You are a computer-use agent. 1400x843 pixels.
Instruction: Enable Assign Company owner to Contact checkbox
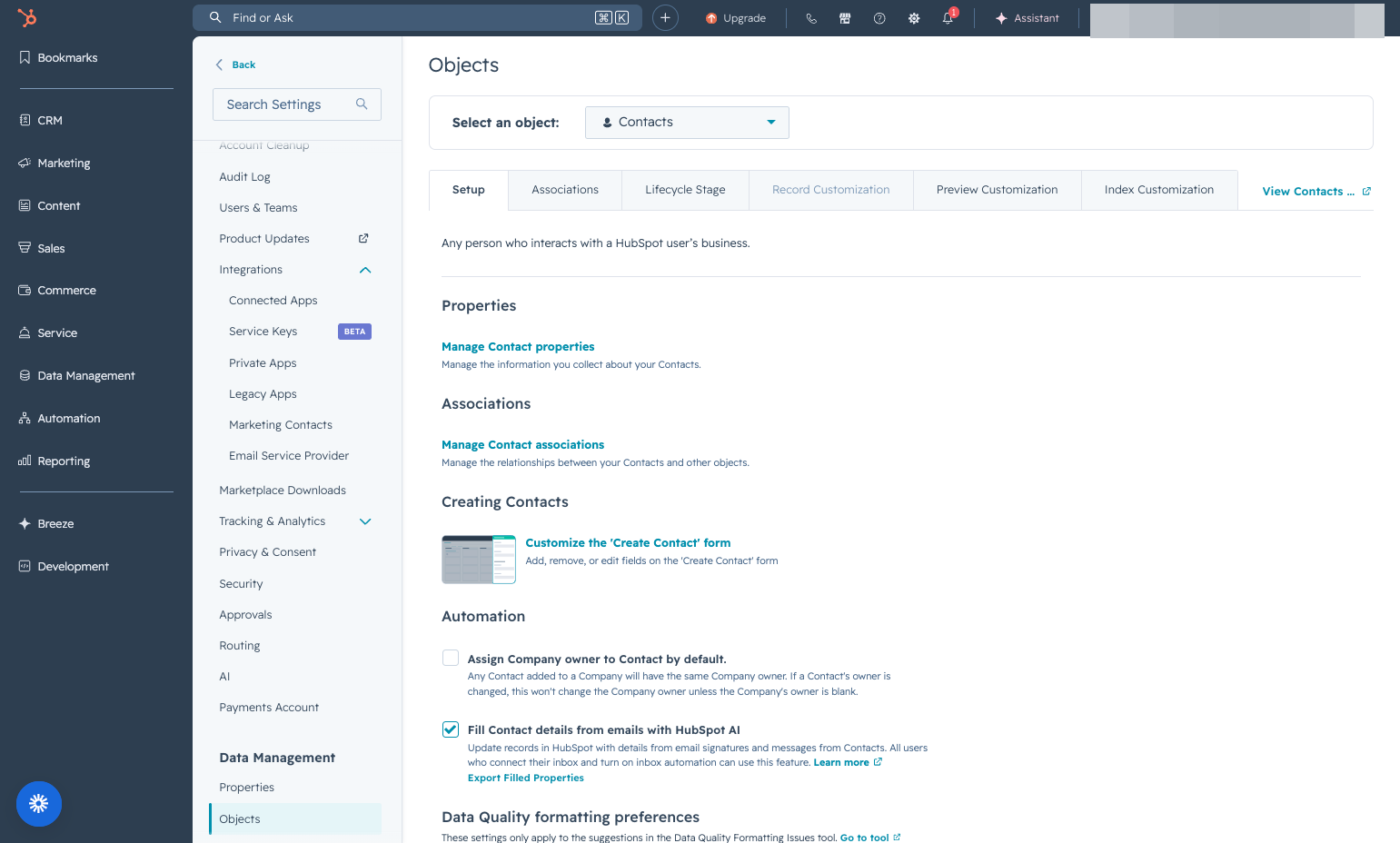click(451, 658)
